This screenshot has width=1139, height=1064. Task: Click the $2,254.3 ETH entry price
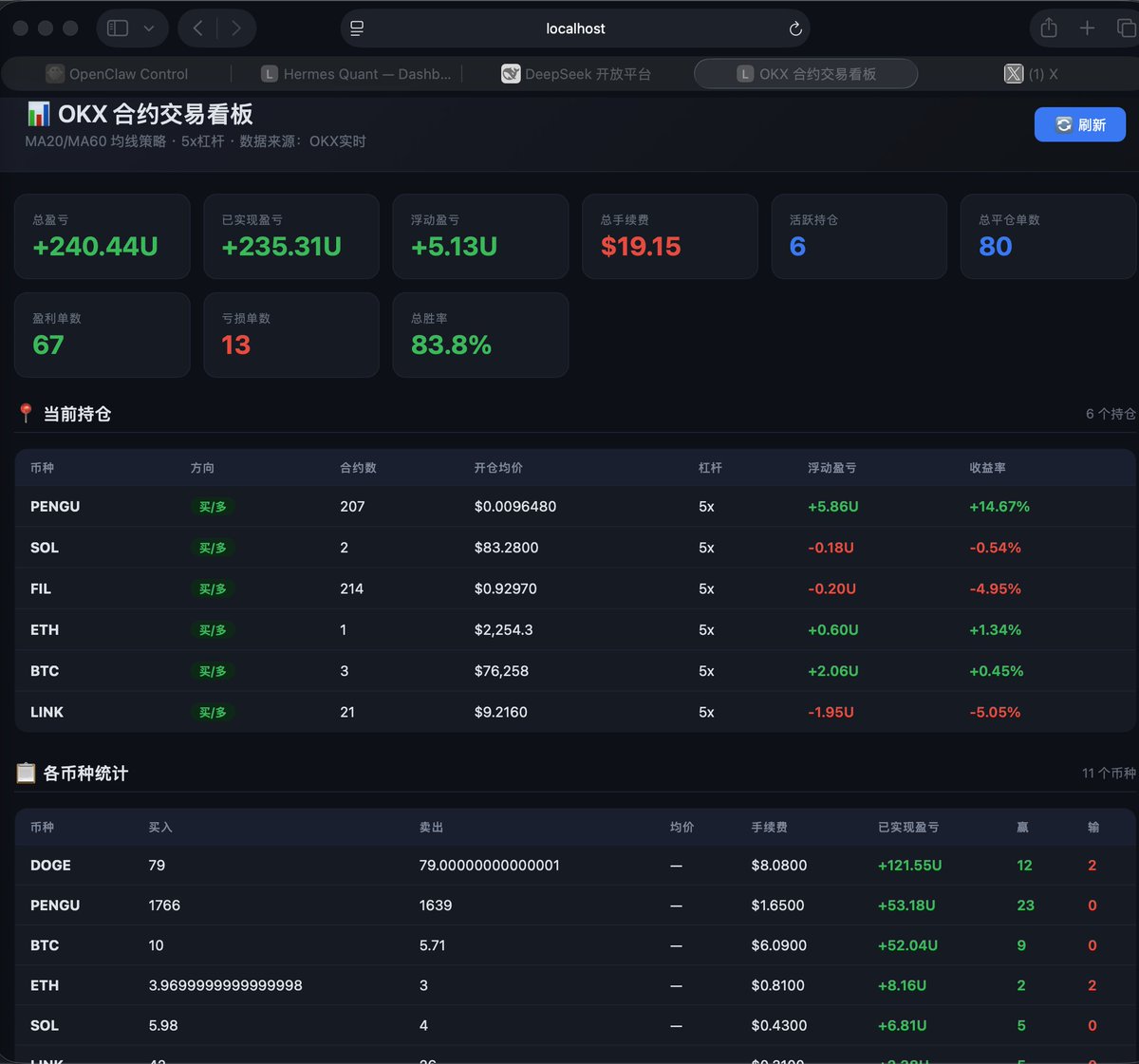click(503, 630)
